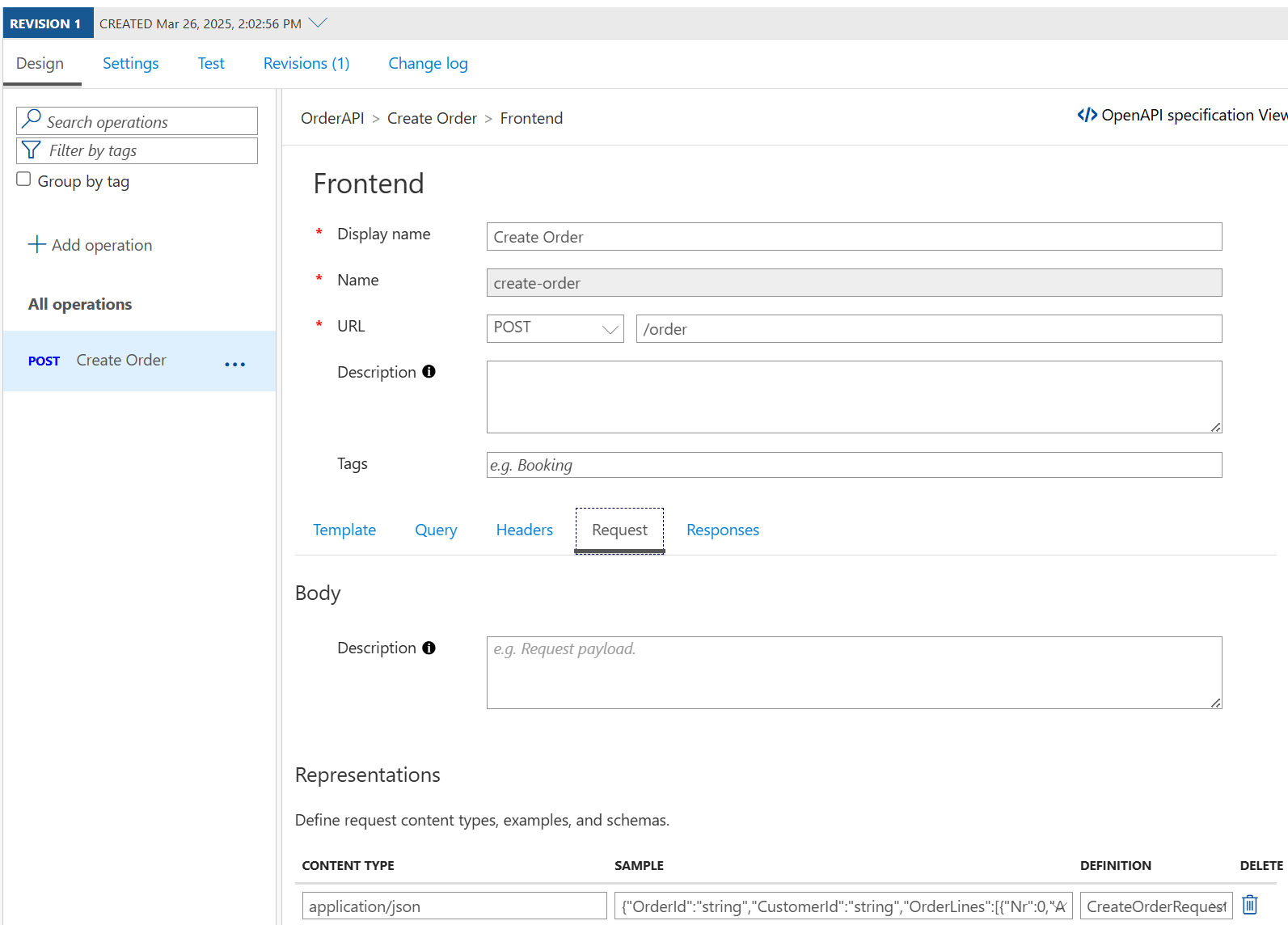Click the plus icon next to Add operation
1288x925 pixels.
(36, 244)
